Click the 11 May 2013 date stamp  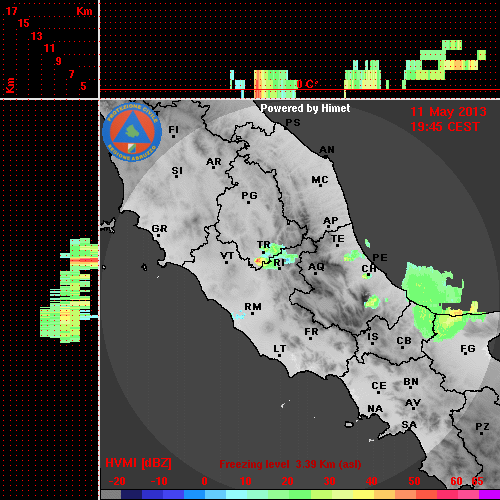coord(448,112)
